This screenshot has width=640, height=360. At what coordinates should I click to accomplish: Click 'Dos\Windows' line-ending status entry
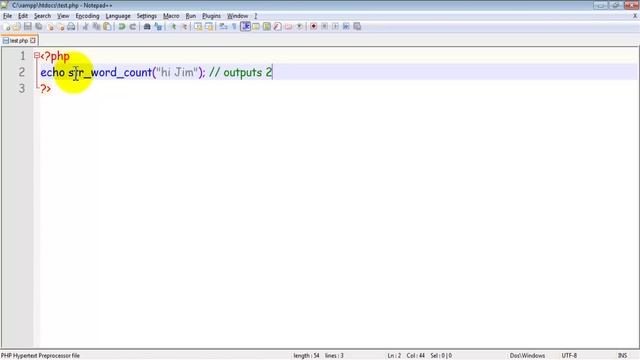tap(527, 356)
